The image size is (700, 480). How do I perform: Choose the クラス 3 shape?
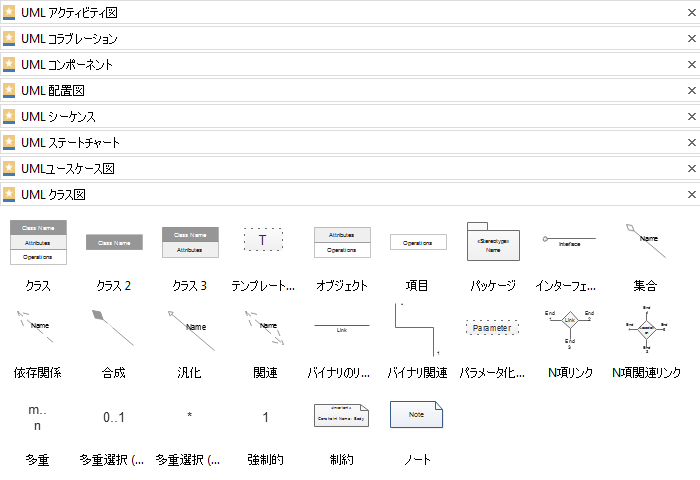point(190,242)
